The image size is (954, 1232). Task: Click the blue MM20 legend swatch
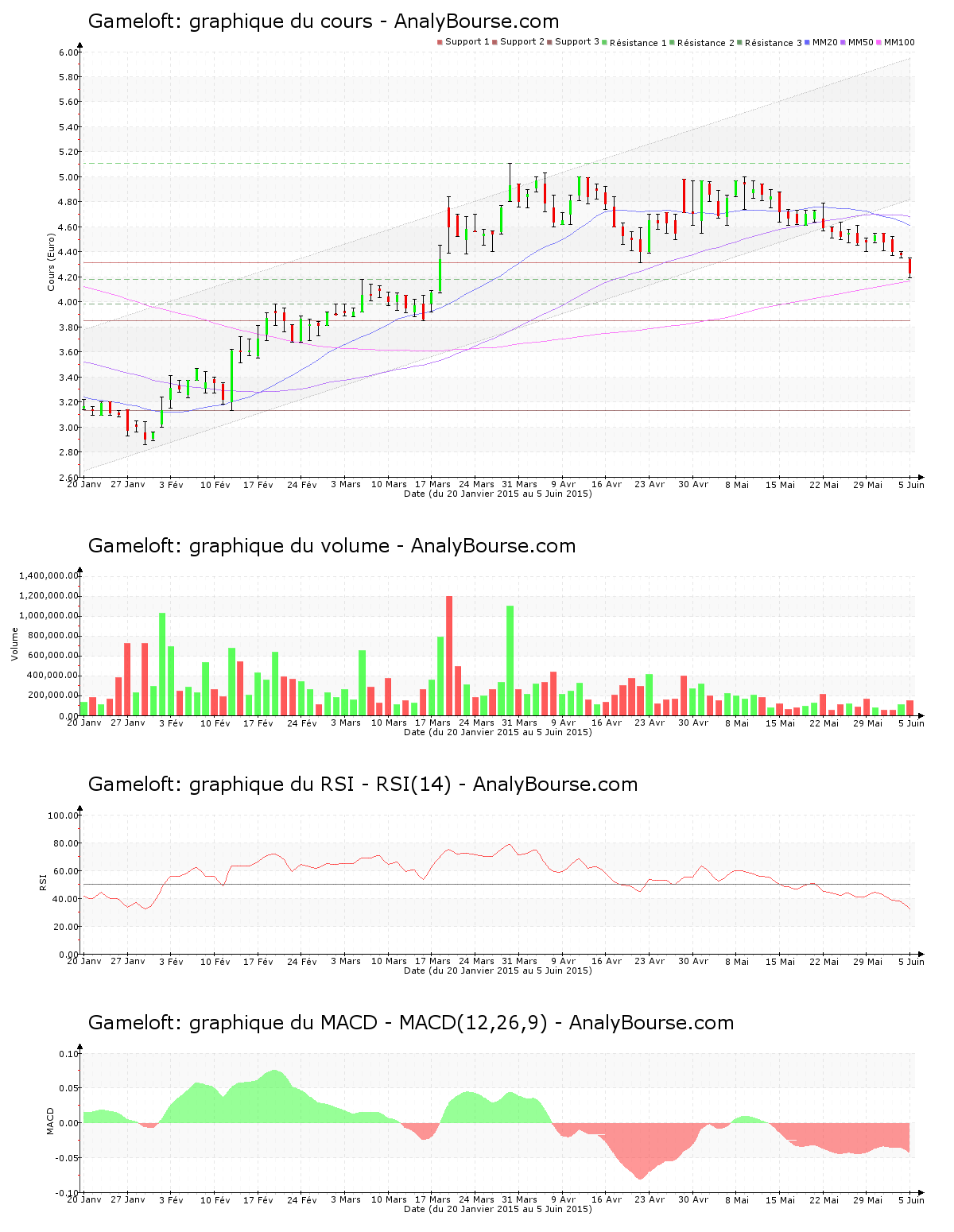808,42
